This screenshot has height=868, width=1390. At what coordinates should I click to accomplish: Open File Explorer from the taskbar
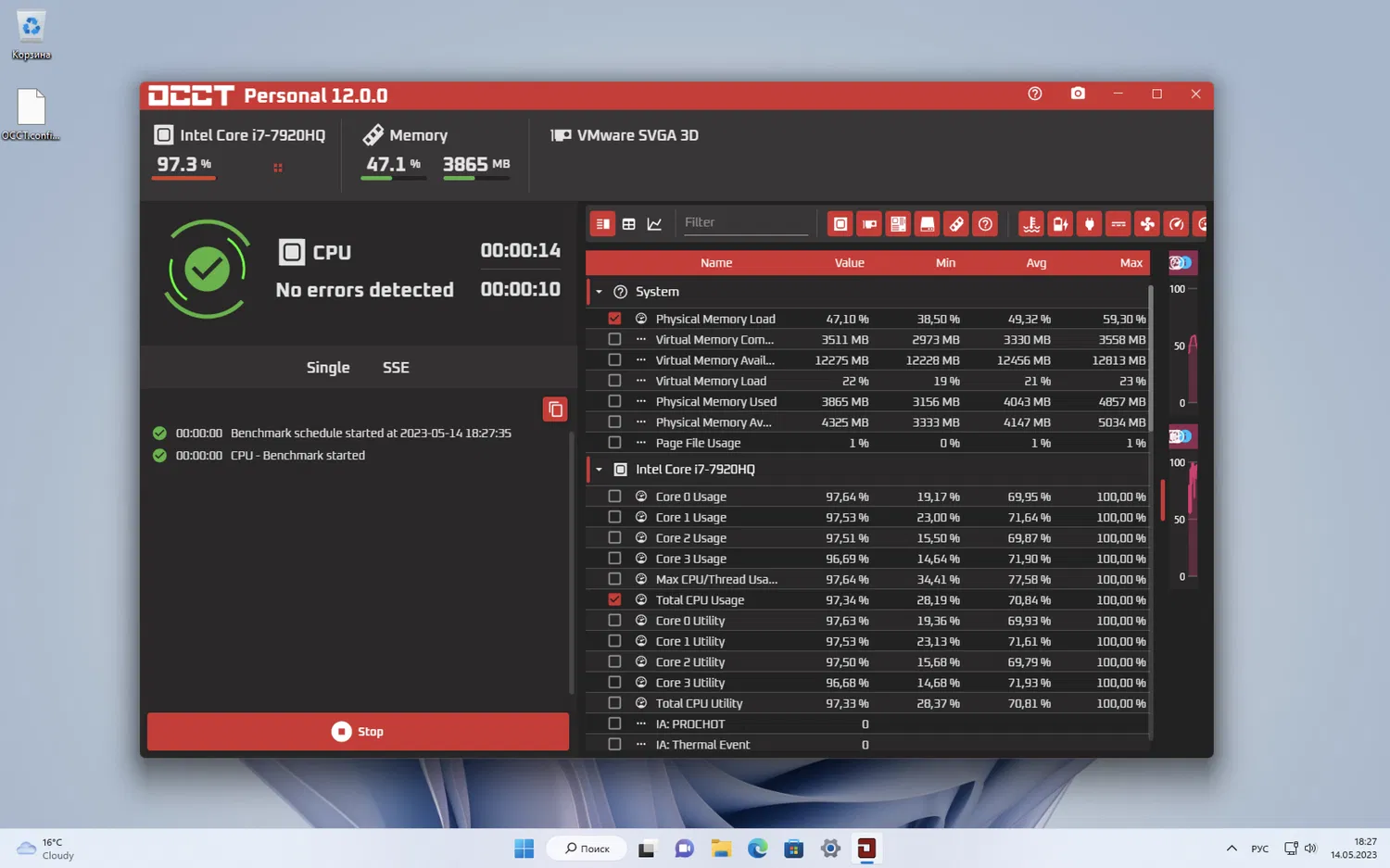click(721, 849)
